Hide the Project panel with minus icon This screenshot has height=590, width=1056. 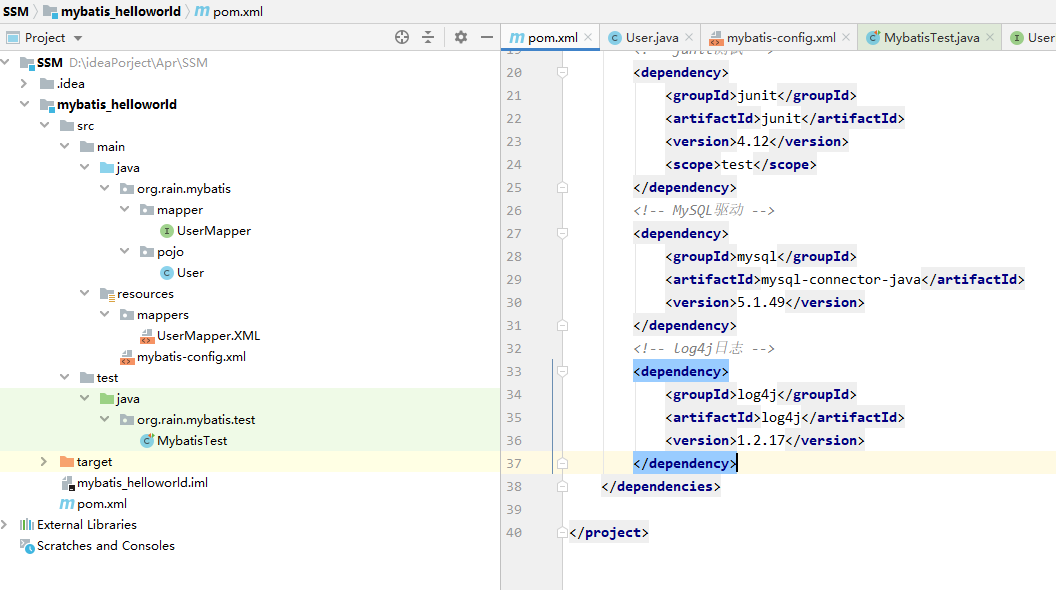(487, 38)
